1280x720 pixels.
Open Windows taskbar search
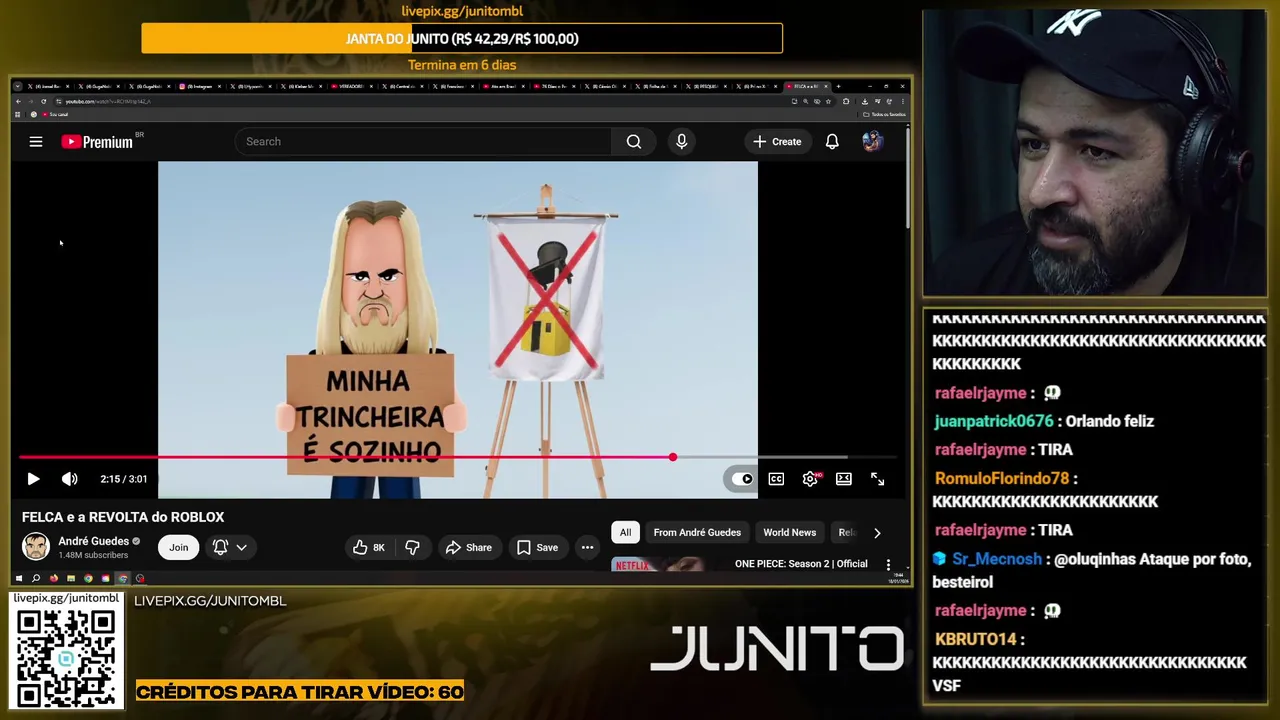(x=36, y=578)
